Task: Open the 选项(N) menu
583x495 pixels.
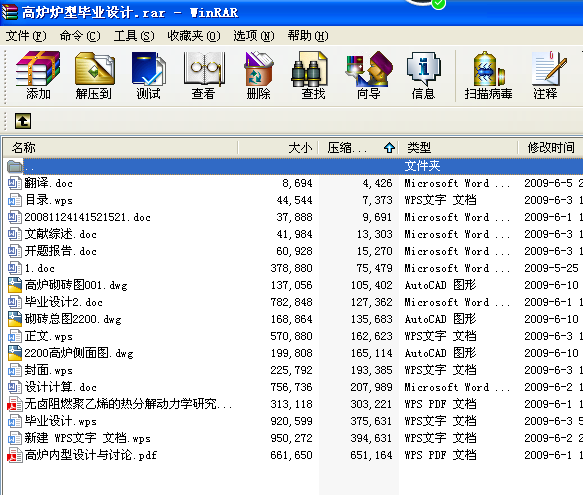Action: point(254,36)
